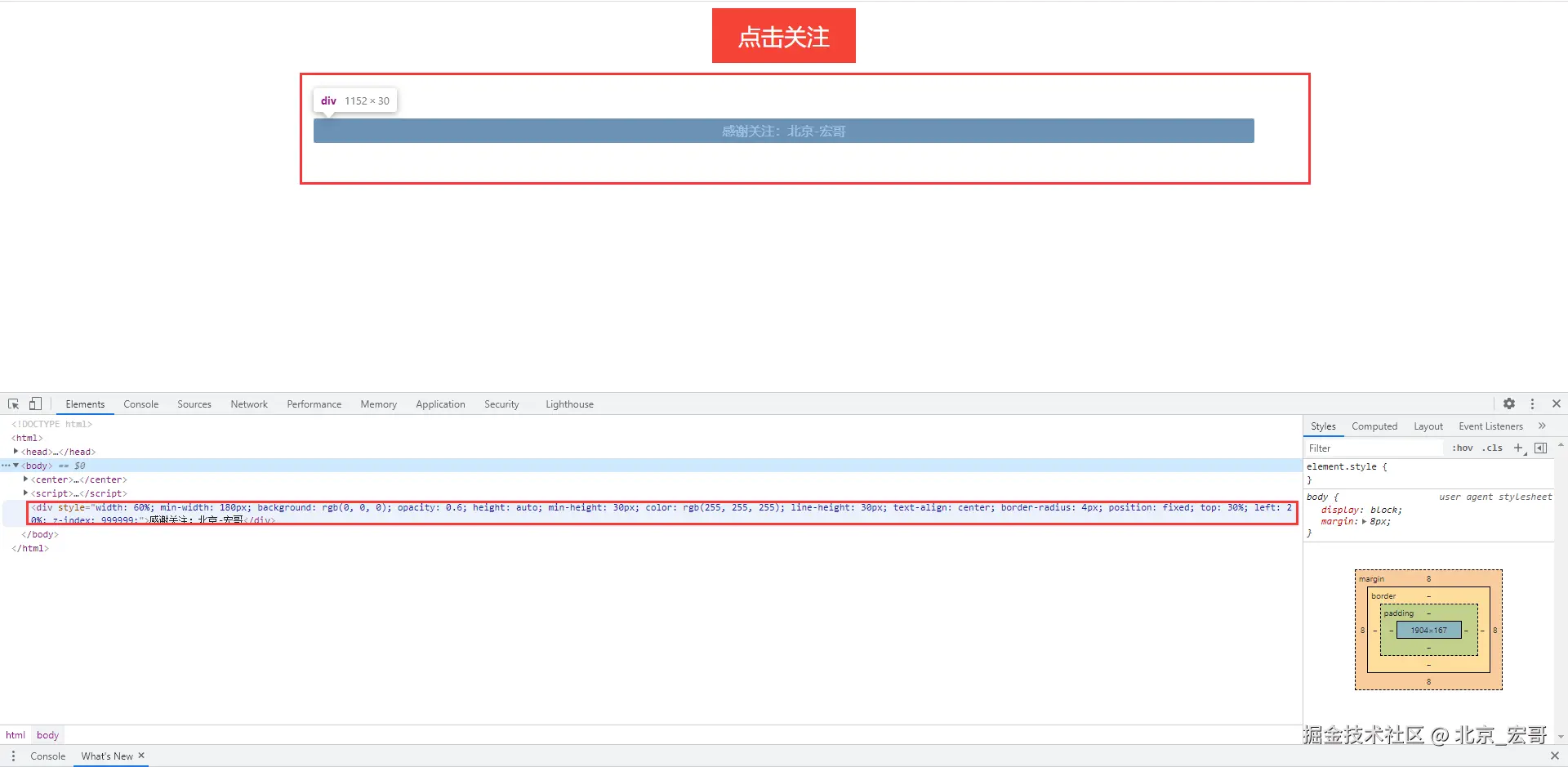Select the What's New drawer tab
This screenshot has width=1568, height=767.
point(107,756)
